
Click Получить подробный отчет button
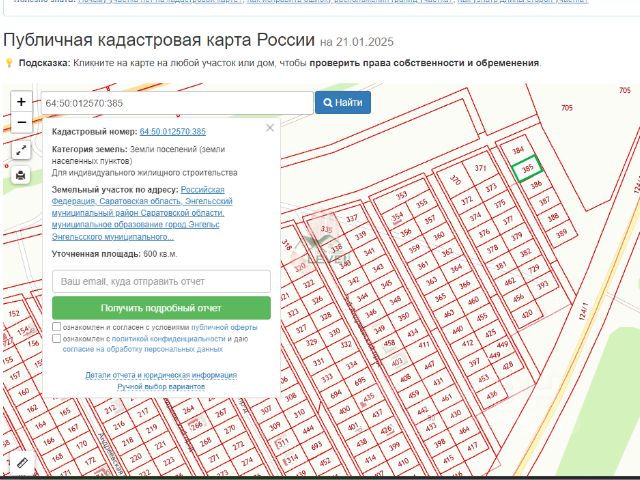[x=161, y=308]
